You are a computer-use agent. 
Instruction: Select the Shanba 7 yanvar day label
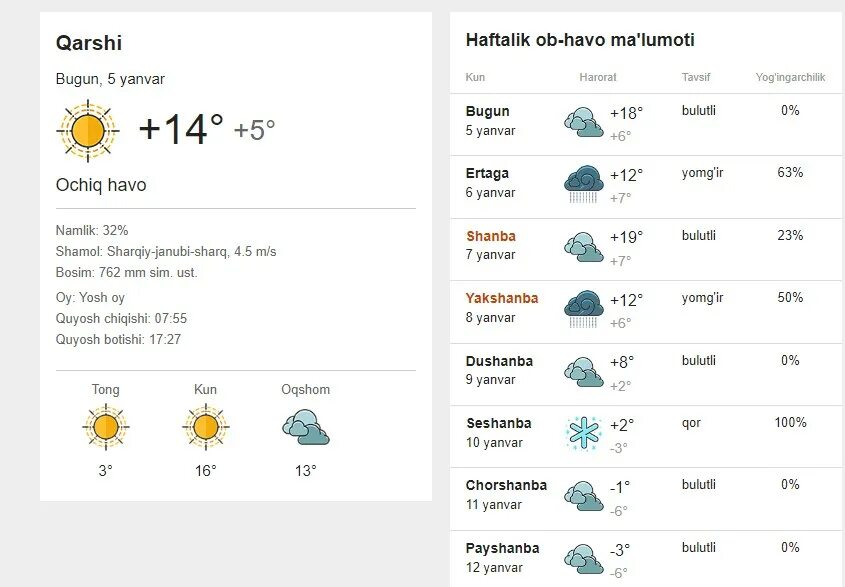pos(491,245)
